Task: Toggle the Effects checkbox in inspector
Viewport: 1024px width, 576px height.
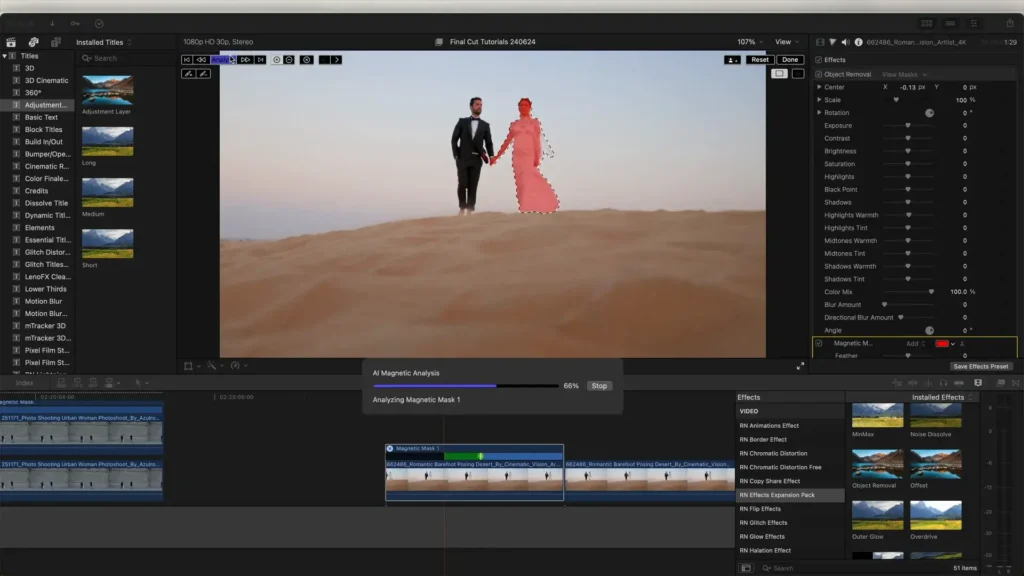Action: (819, 59)
